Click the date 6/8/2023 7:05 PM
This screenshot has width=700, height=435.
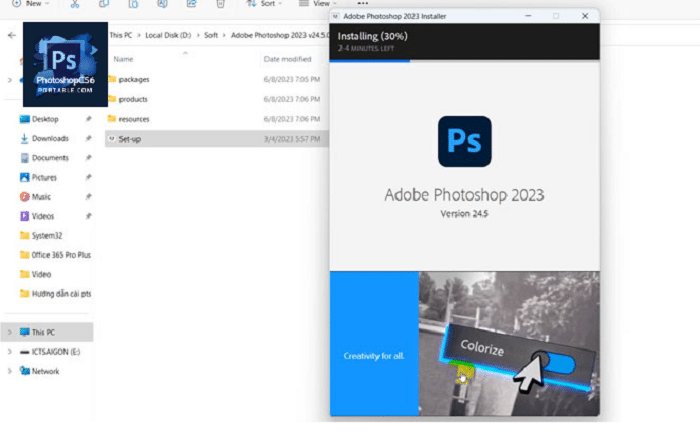pyautogui.click(x=292, y=79)
